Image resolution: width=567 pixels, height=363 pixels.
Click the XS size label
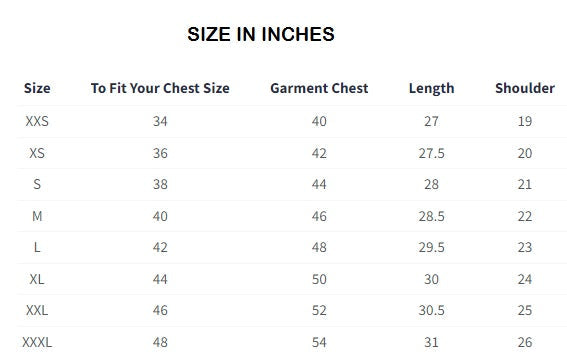37,153
